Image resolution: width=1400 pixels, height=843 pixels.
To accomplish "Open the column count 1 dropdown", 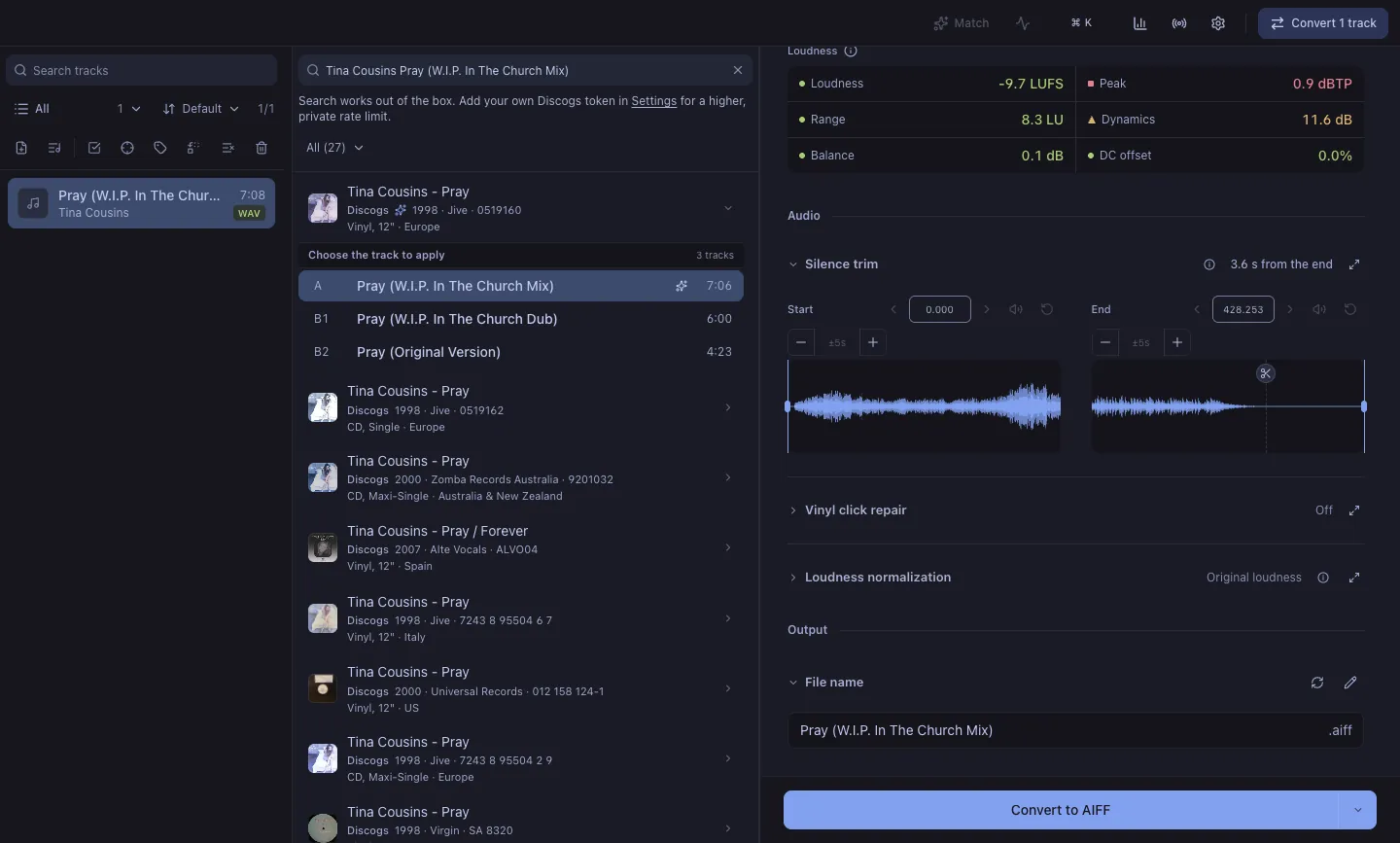I will (x=128, y=109).
